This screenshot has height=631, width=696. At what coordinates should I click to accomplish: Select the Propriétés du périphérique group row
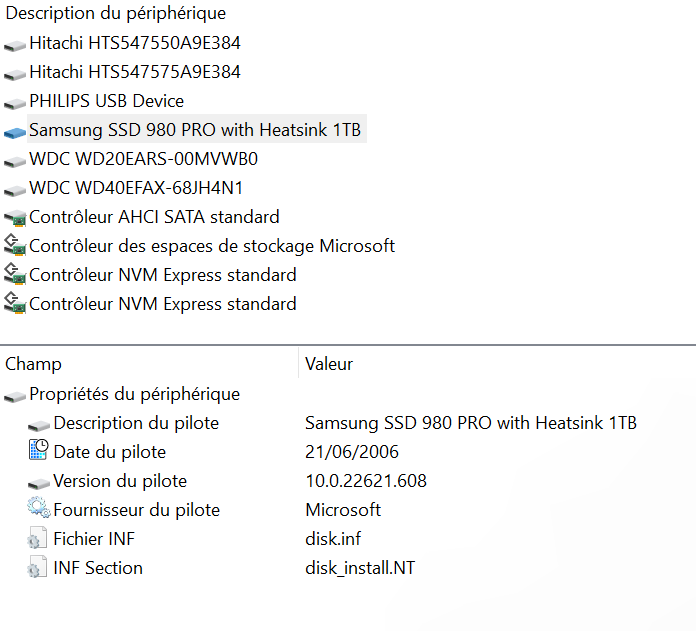coord(134,394)
